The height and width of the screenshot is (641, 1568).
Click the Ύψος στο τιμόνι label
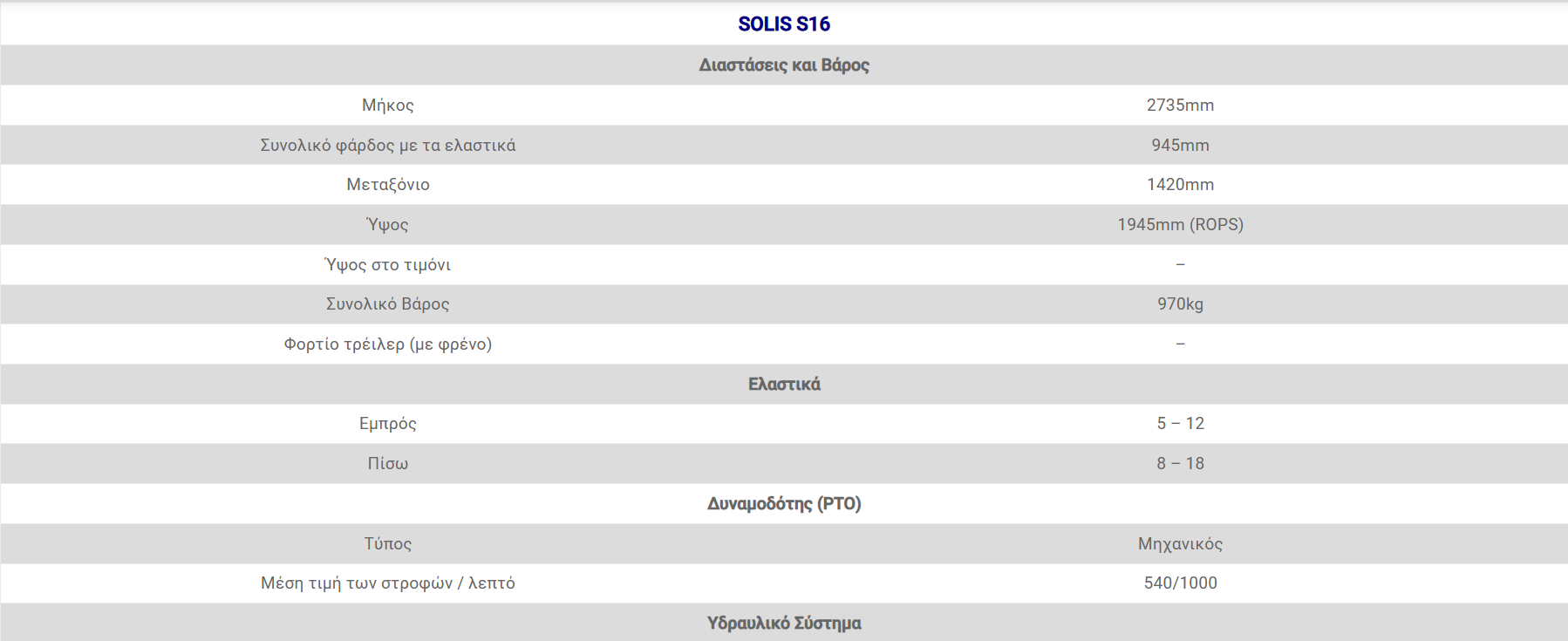387,265
